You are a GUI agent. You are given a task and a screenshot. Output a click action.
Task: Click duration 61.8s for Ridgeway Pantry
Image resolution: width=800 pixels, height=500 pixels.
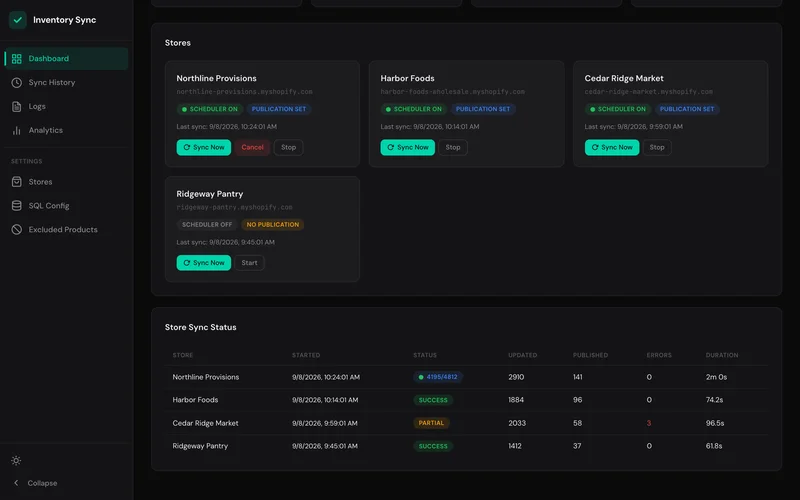(x=714, y=446)
